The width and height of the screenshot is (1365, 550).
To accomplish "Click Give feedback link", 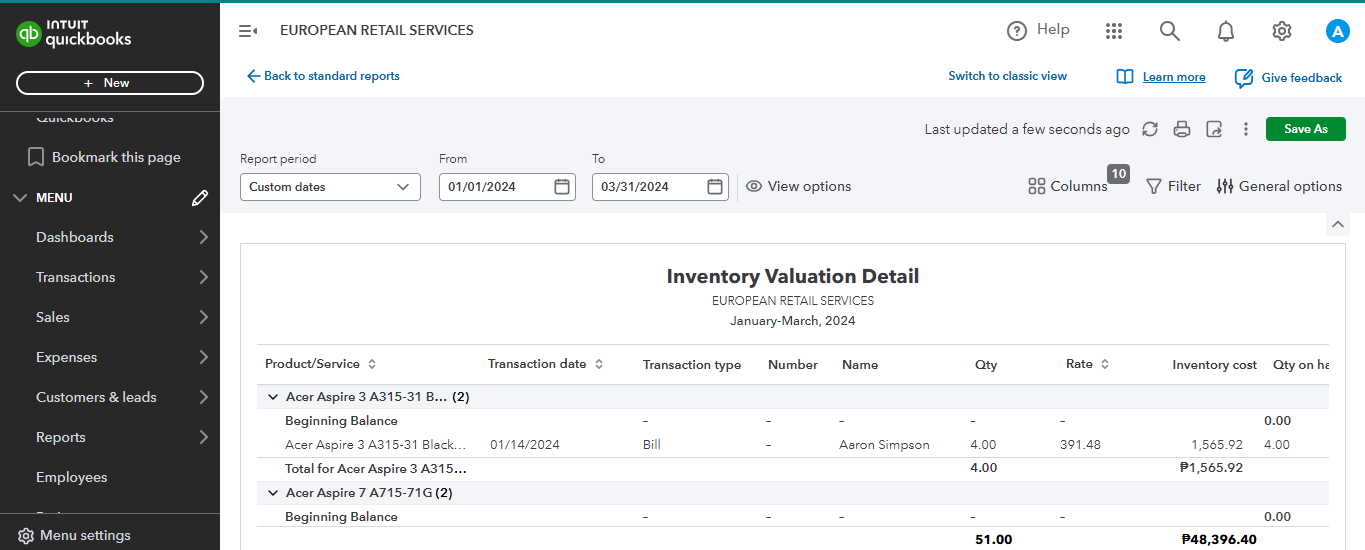I will pyautogui.click(x=1302, y=78).
